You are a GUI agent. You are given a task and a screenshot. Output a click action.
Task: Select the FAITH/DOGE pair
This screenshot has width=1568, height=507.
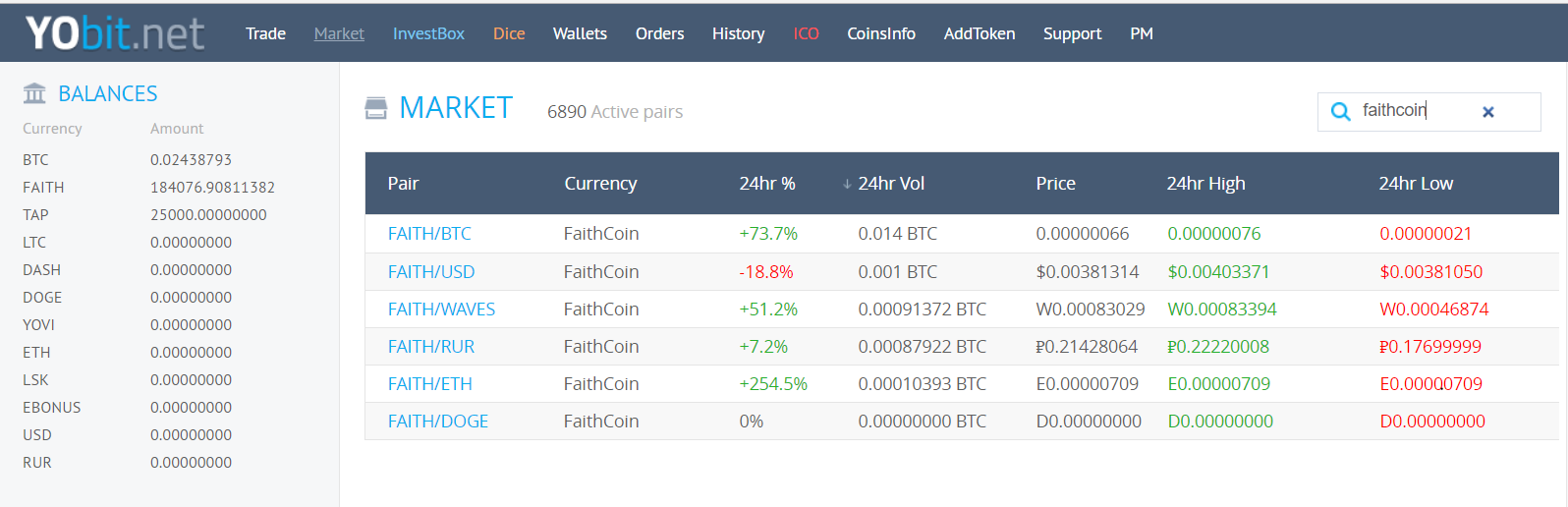click(438, 422)
